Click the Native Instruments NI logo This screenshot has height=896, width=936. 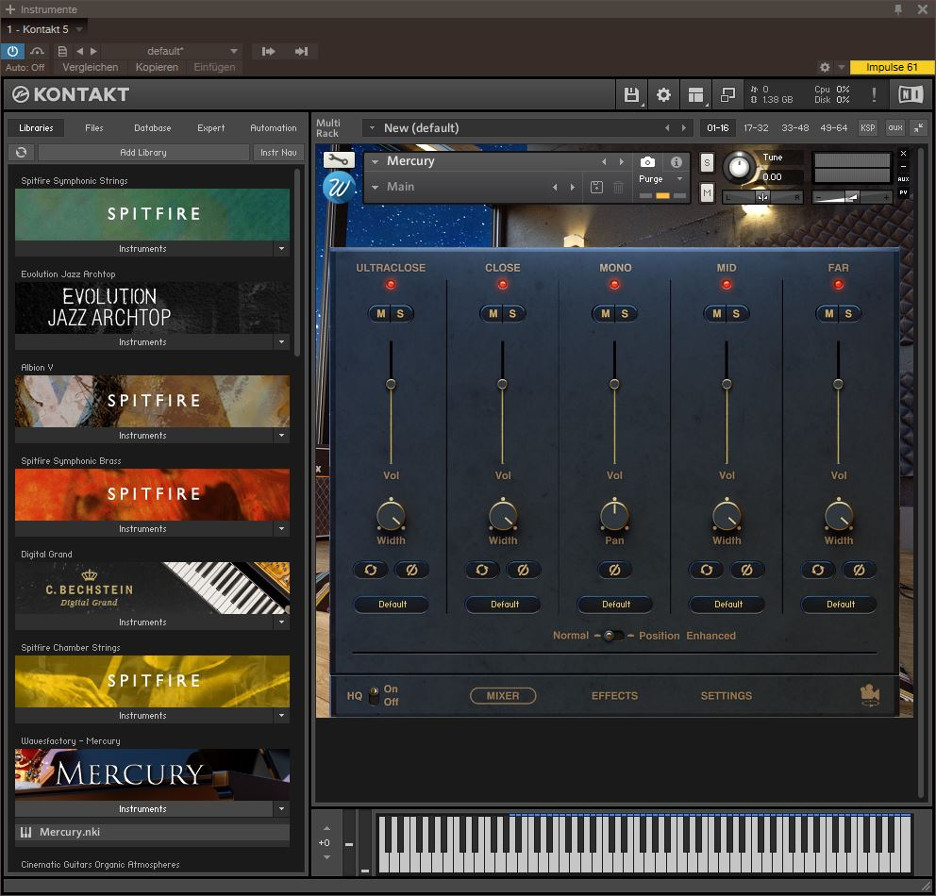click(910, 94)
